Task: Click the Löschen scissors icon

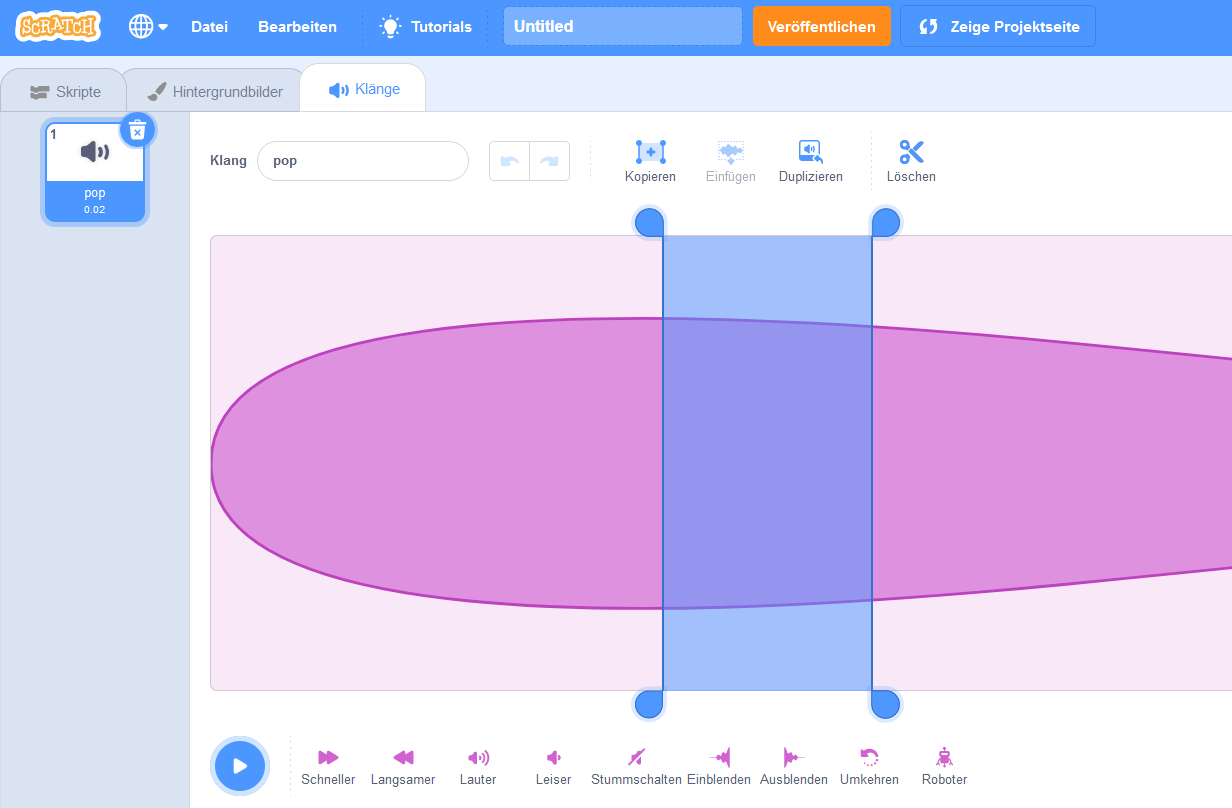Action: point(911,153)
